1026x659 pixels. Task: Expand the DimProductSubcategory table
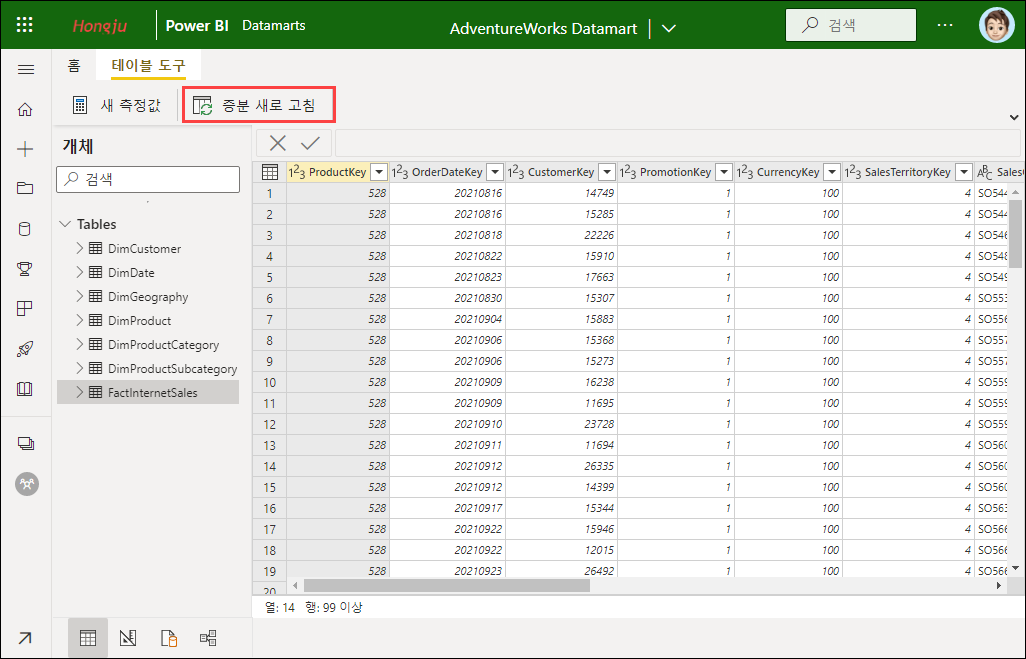79,368
